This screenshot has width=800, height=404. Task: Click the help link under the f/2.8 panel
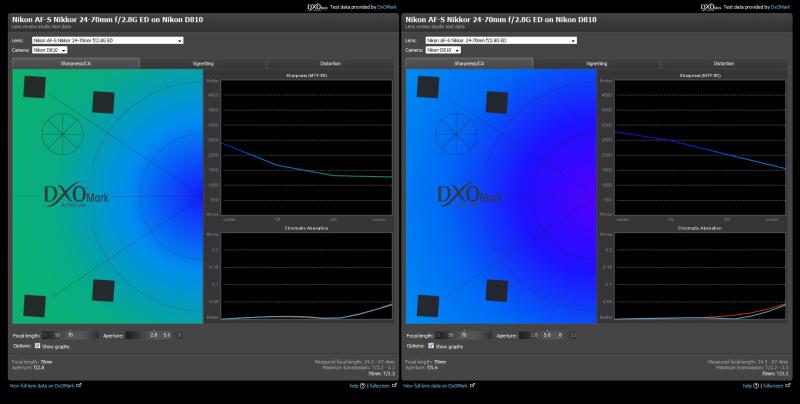tap(354, 386)
